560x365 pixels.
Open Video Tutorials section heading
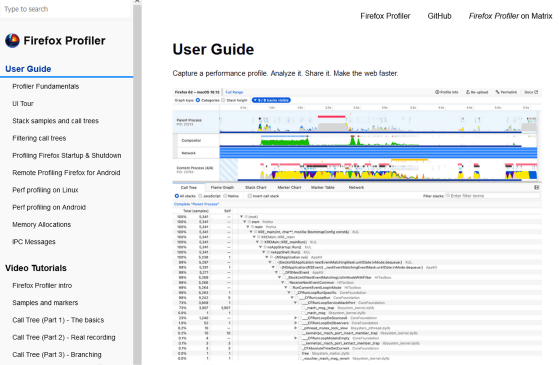pos(36,268)
